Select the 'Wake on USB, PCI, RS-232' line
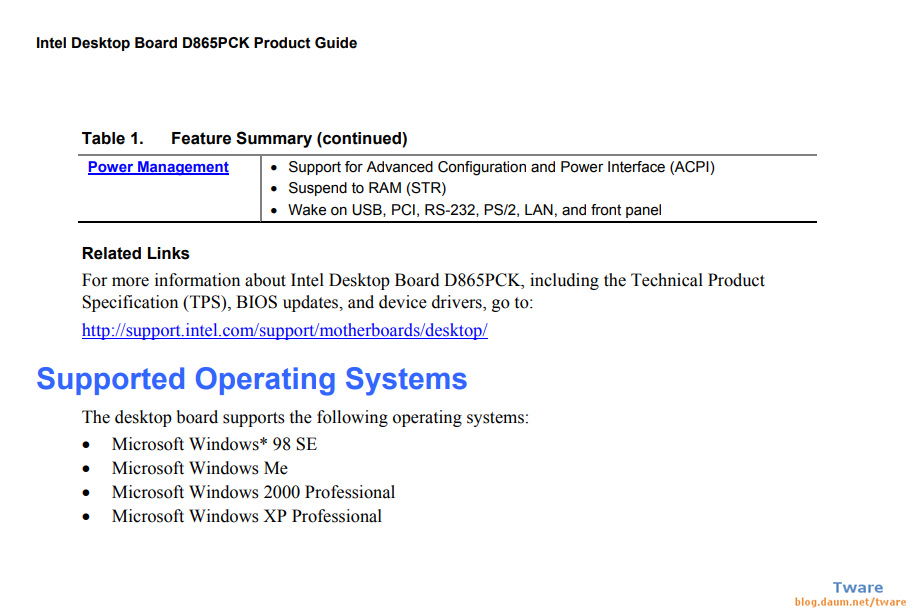This screenshot has width=913, height=608. (475, 210)
